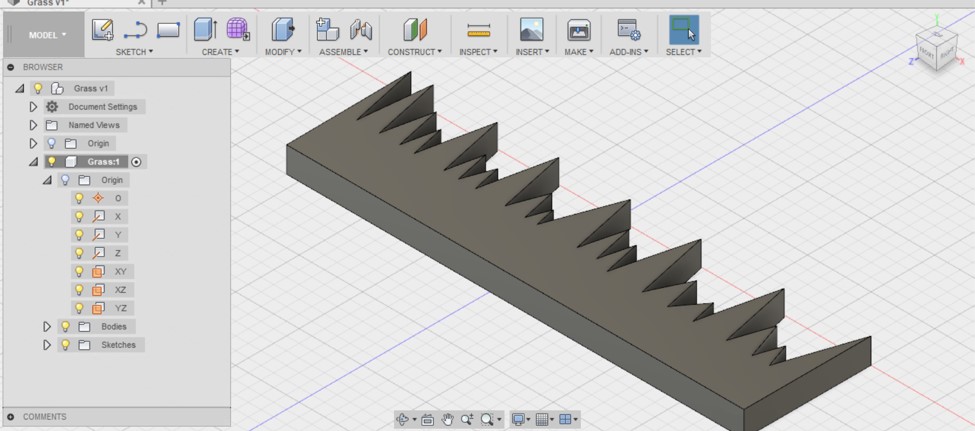975x431 pixels.
Task: Activate the Extrude tool
Action: point(205,29)
